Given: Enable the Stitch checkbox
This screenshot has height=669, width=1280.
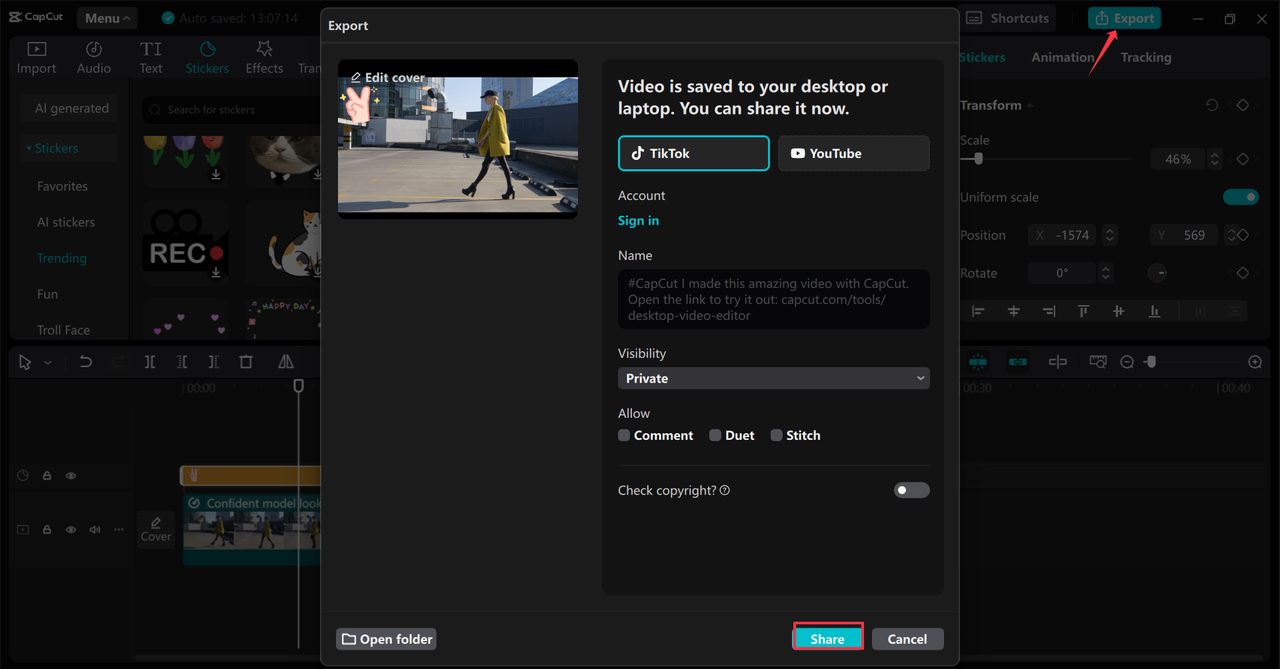Looking at the screenshot, I should (776, 435).
